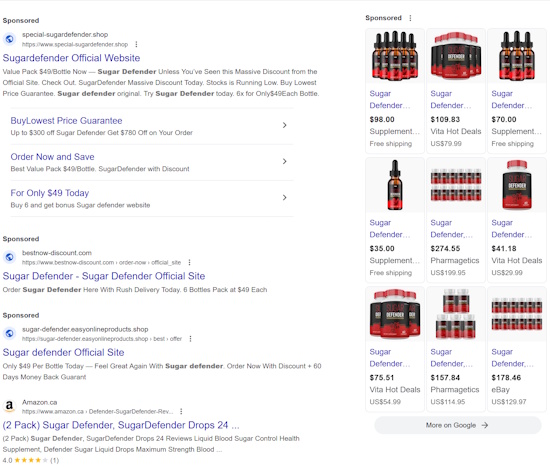Click Sugar Defender title of $98.00 product
The image size is (550, 469).
point(389,100)
